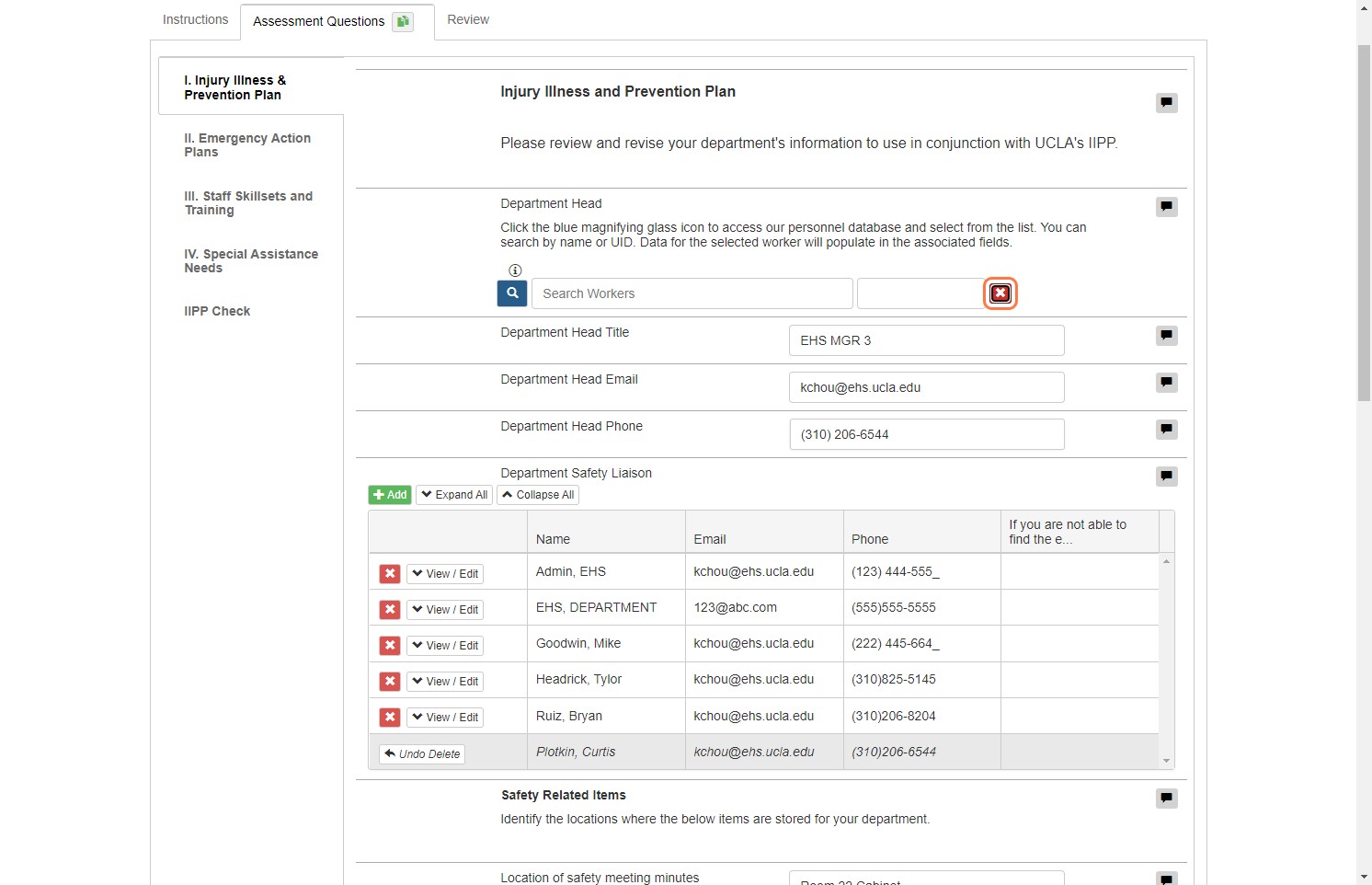
Task: Delete the Goodwin, Mike liaison row
Action: [x=390, y=646]
